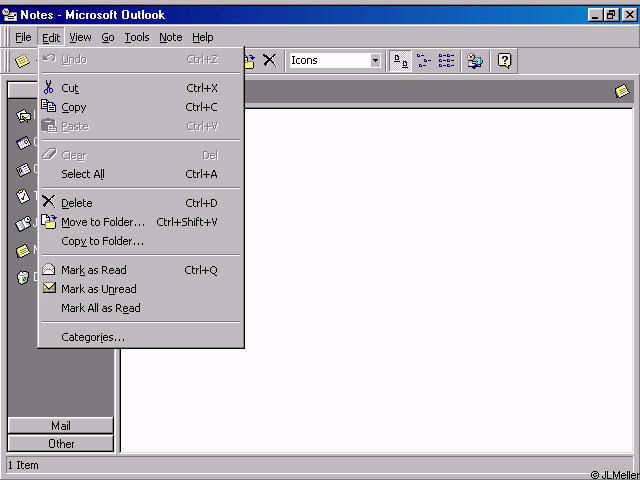Open the Go menu
This screenshot has height=480, width=640.
[108, 38]
